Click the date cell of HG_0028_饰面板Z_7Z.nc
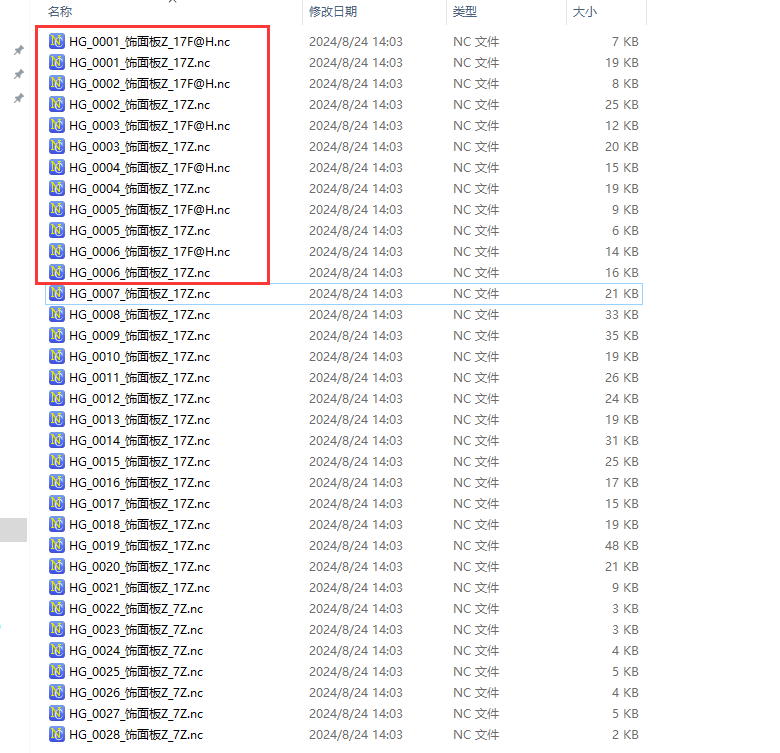 click(356, 735)
